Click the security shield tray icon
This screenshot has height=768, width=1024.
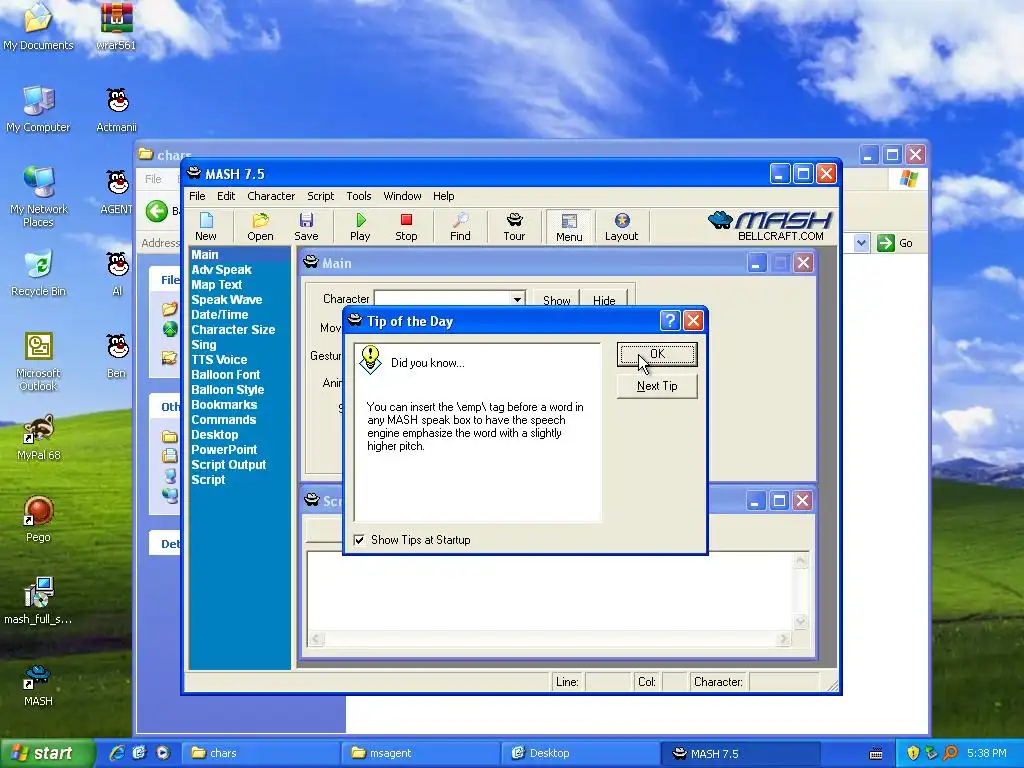click(912, 754)
